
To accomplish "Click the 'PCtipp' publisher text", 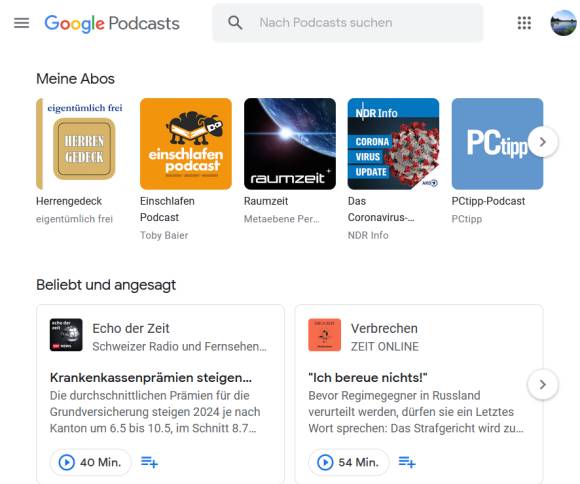I will [467, 219].
